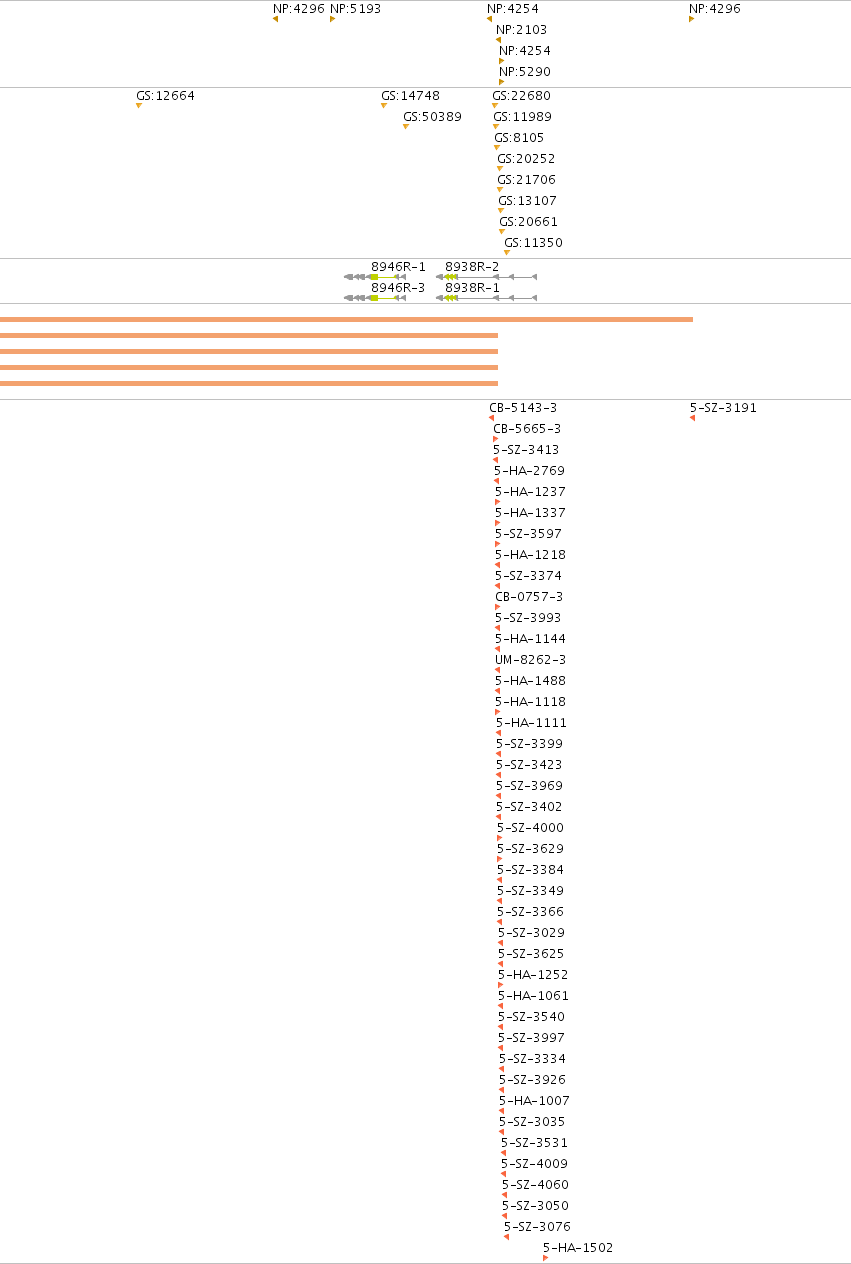Select the 5-HA-1337 label
Viewport: 851px width, 1264px height.
click(530, 513)
